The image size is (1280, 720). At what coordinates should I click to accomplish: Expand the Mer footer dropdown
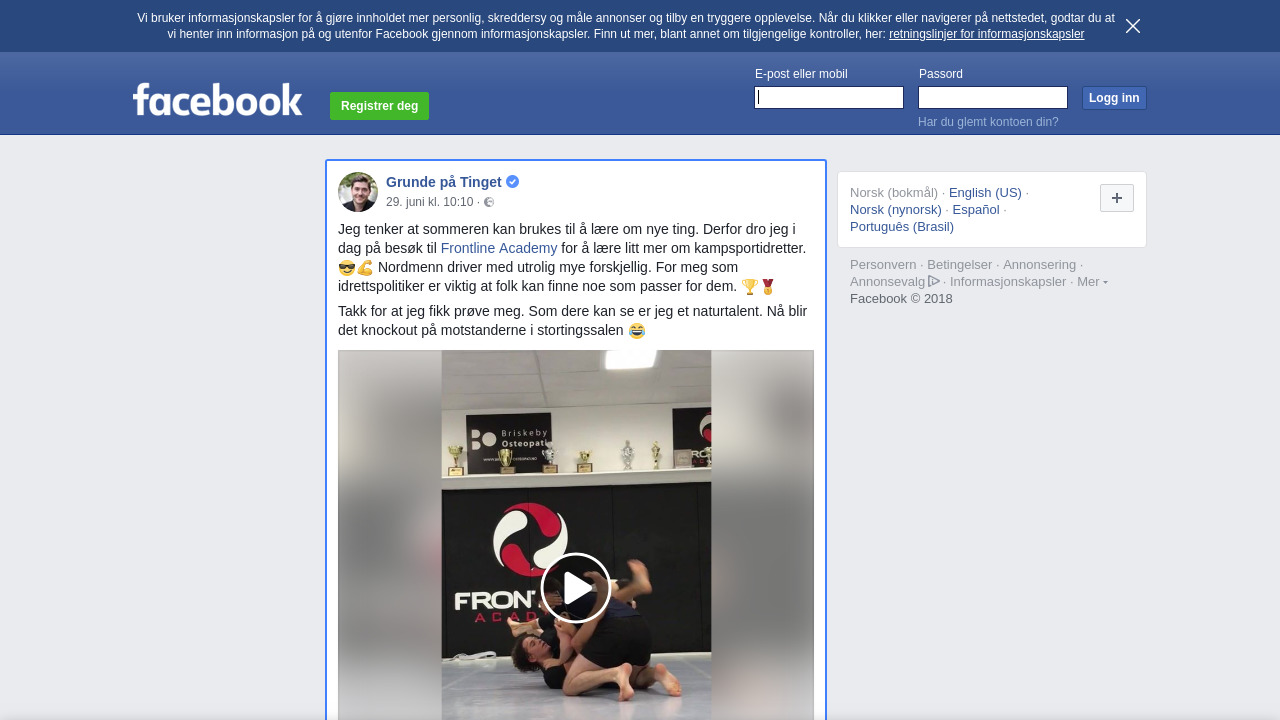pyautogui.click(x=1092, y=282)
